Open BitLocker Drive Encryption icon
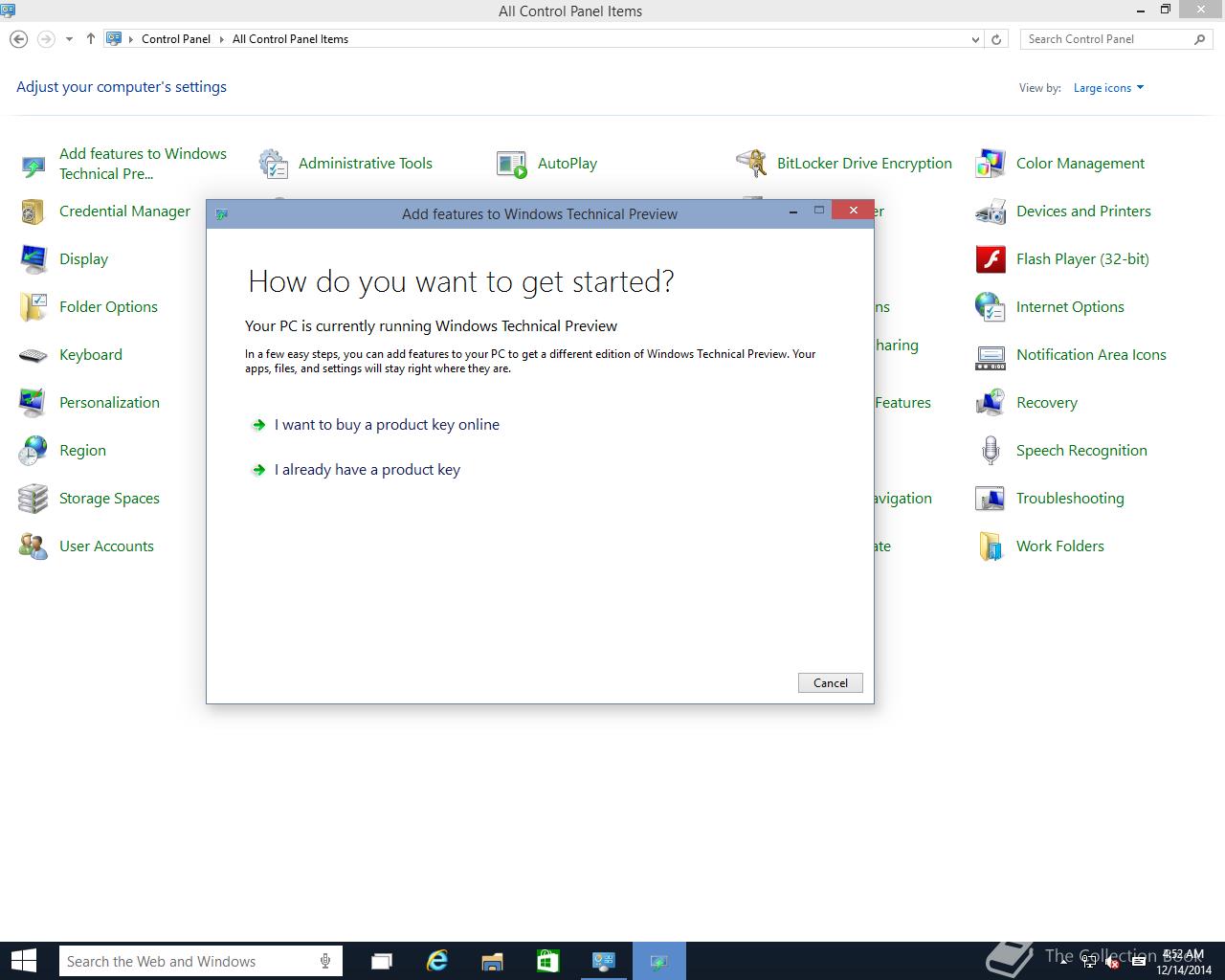1225x980 pixels. point(751,164)
